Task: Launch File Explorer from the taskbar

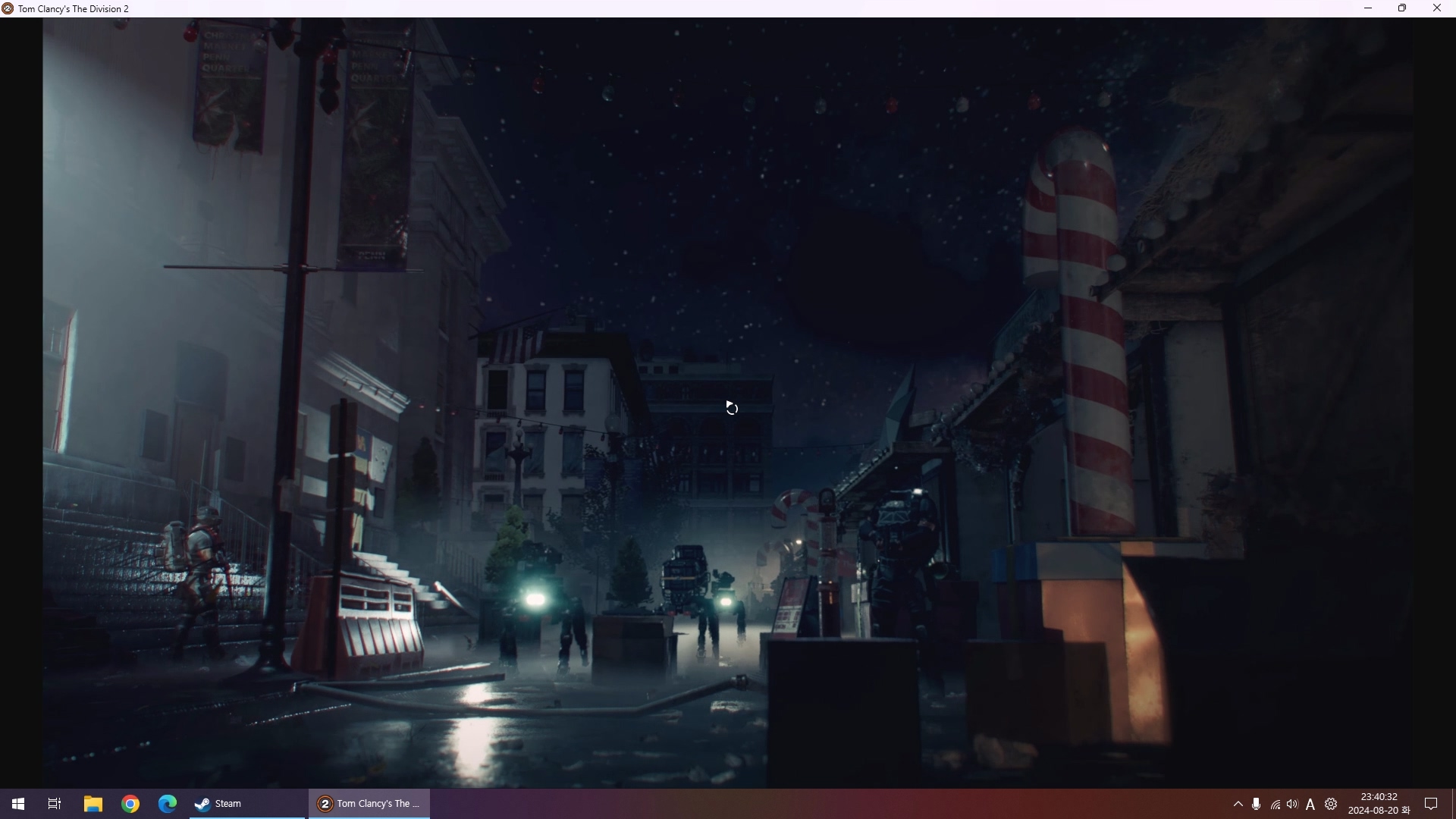Action: point(93,804)
